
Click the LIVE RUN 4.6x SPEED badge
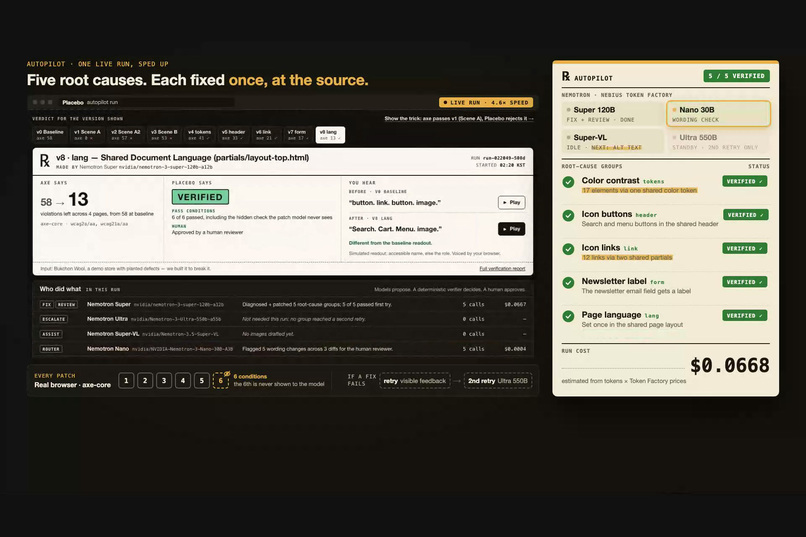click(x=486, y=102)
